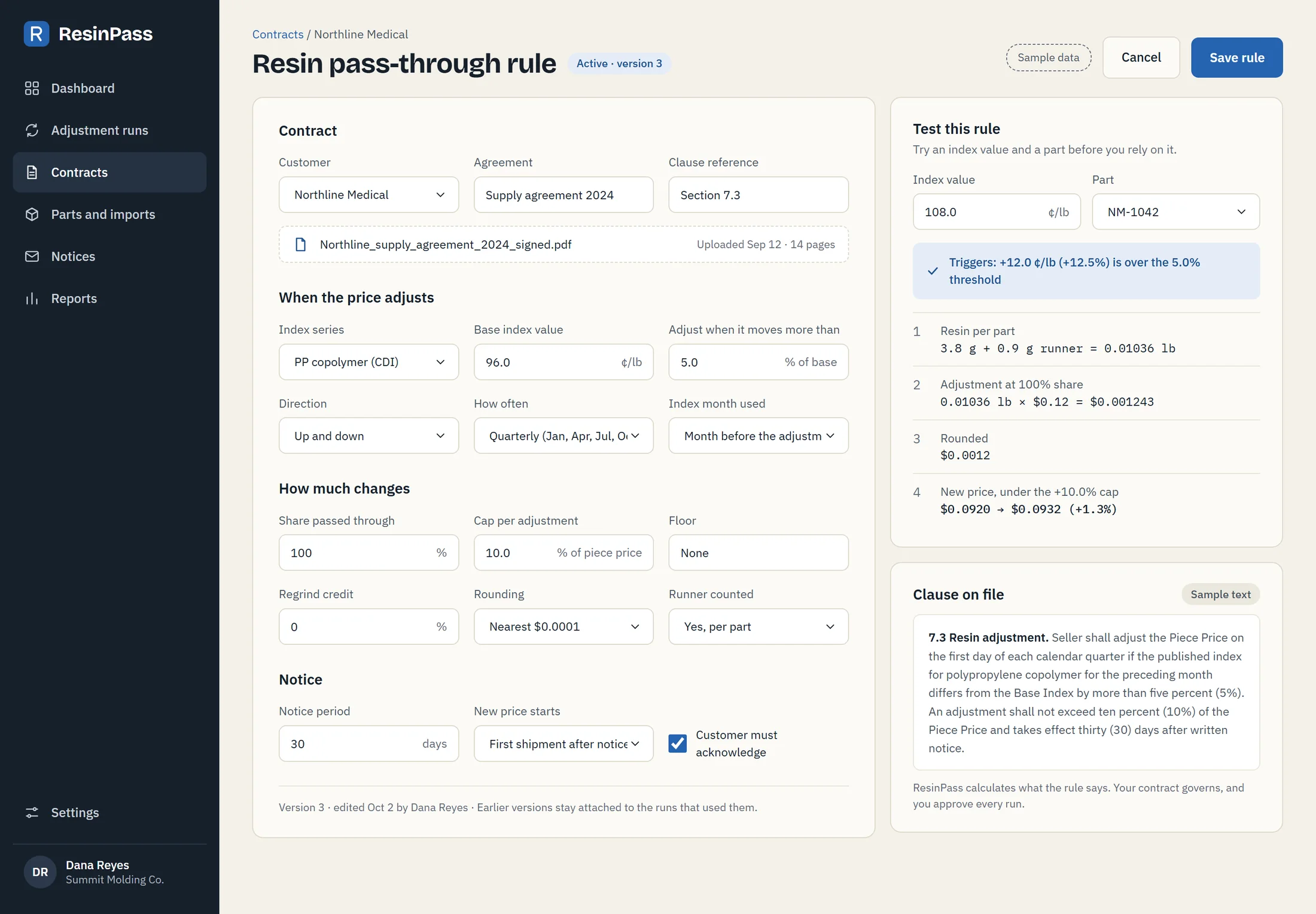Image resolution: width=1316 pixels, height=914 pixels.
Task: Click the PDF file icon for signed agreement
Action: tap(301, 245)
